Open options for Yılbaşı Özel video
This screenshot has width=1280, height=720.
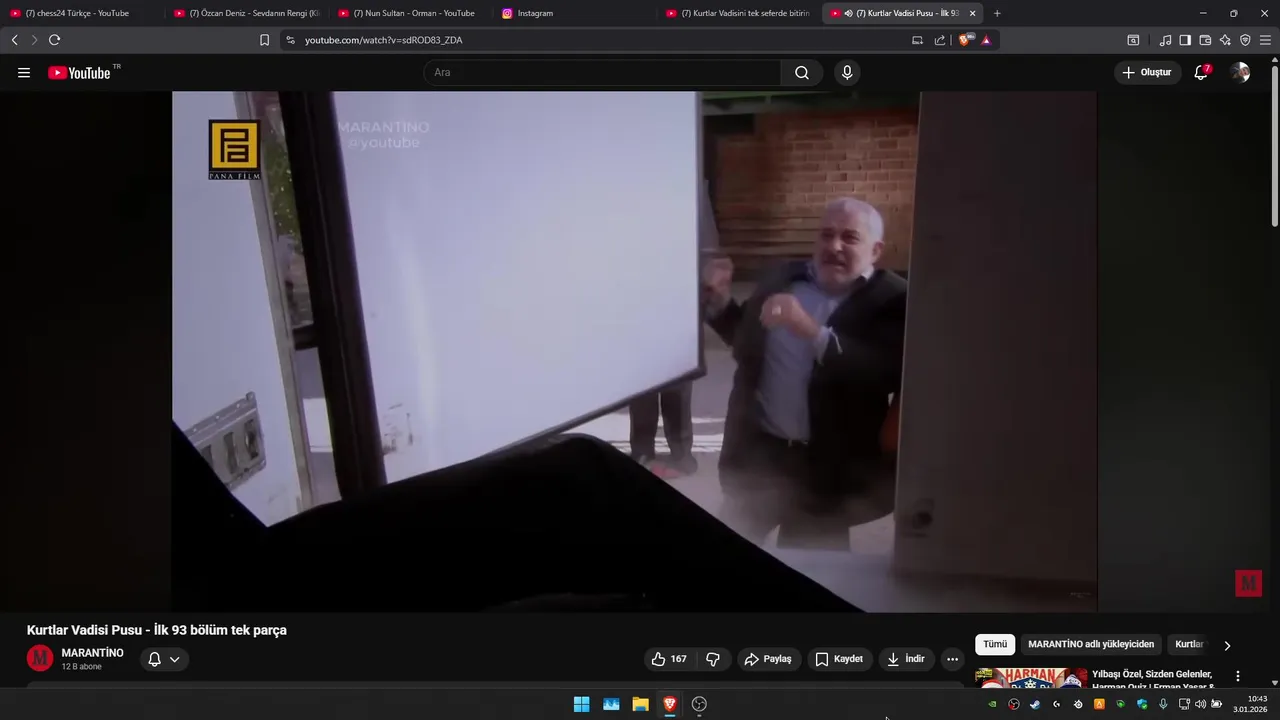point(1238,676)
